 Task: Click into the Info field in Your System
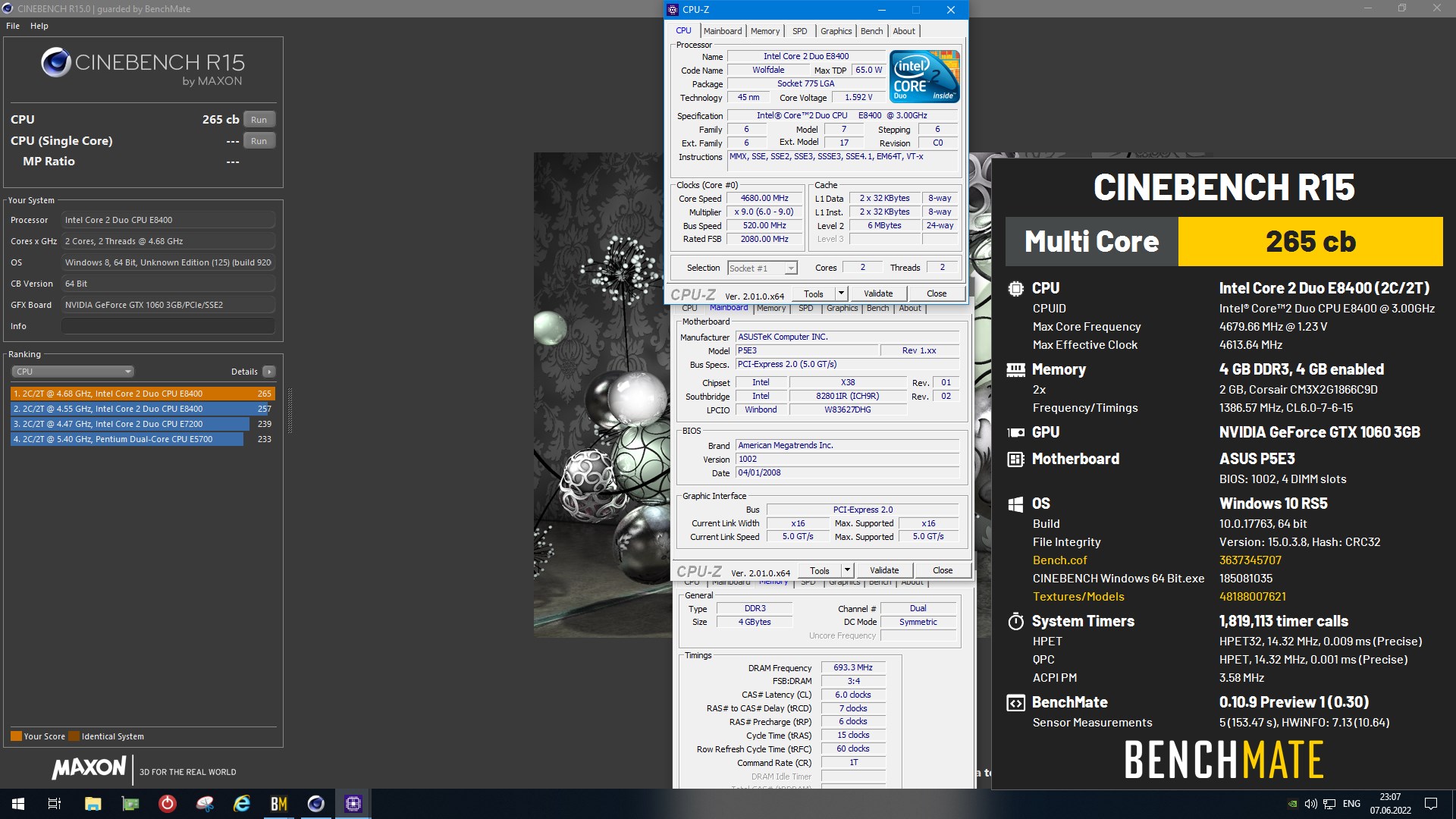tap(168, 326)
